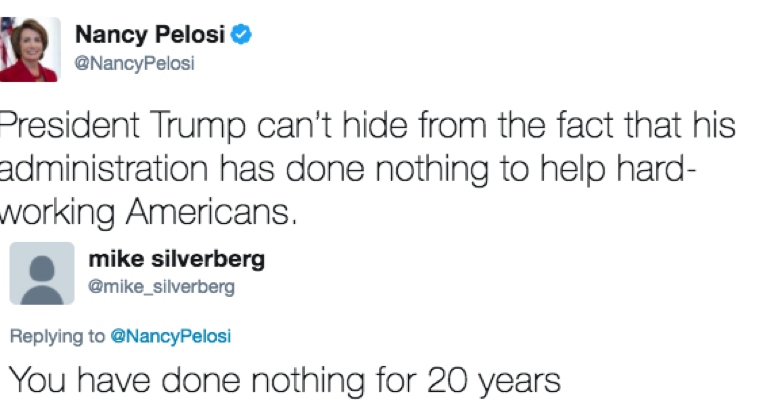Click the American flag in Pelosi's avatar
Screen dimensions: 759x419
[x=6, y=40]
